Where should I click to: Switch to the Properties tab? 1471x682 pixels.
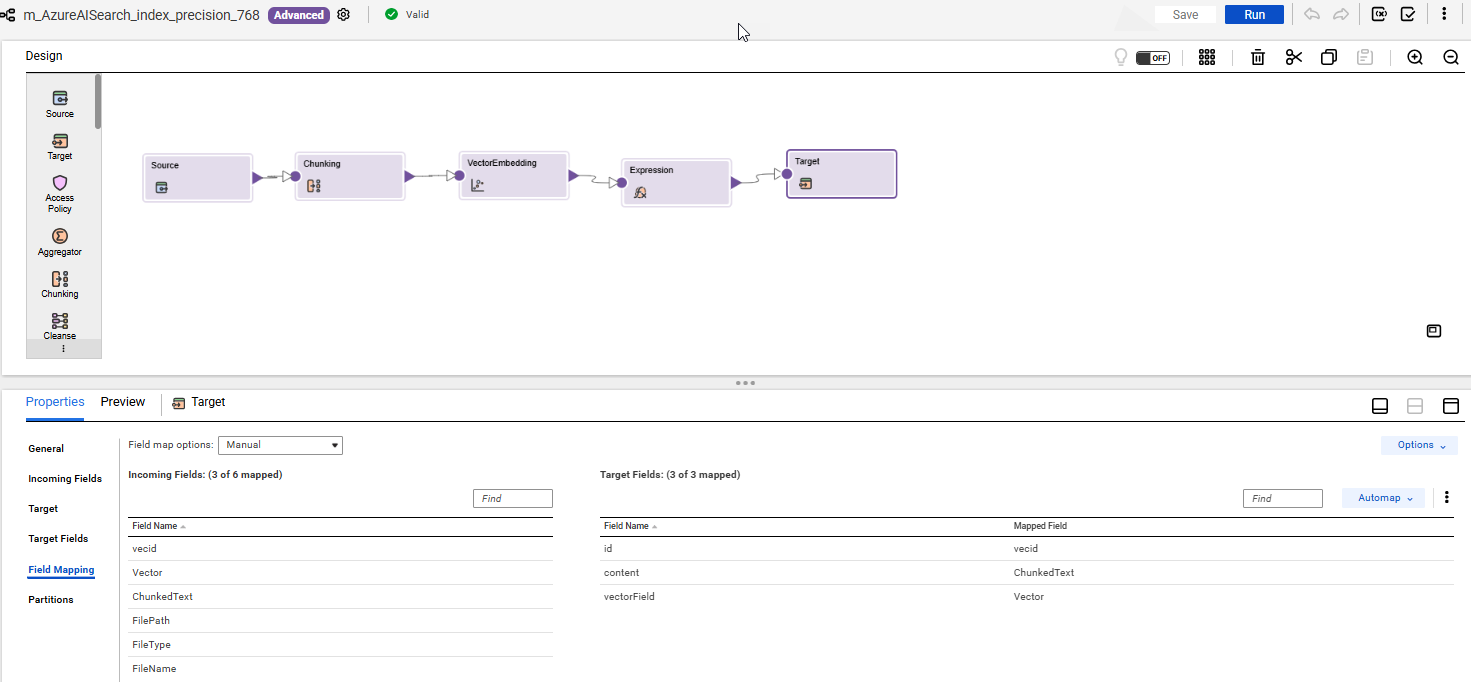(55, 402)
